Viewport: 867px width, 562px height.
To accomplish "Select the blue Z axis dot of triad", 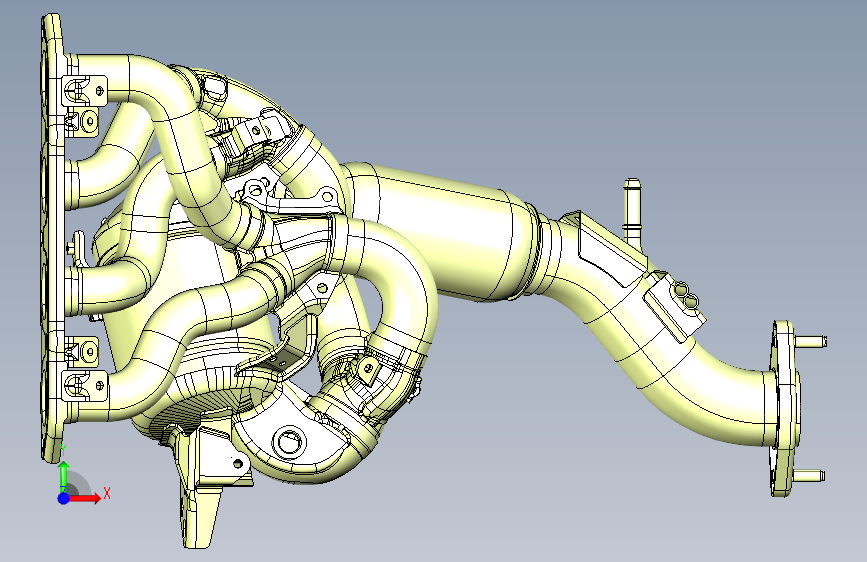I will [64, 498].
